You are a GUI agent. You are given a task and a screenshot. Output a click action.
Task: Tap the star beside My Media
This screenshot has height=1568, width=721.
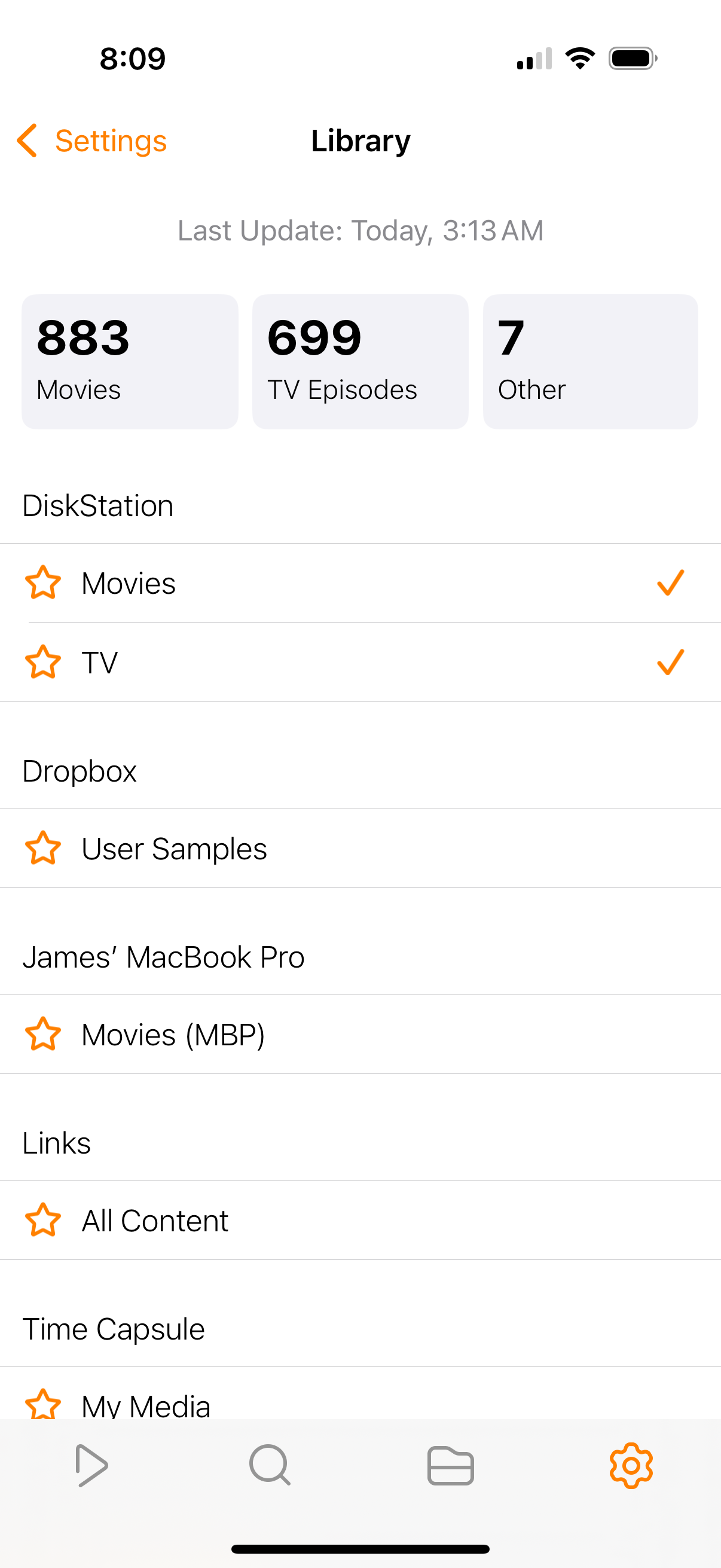click(42, 1405)
